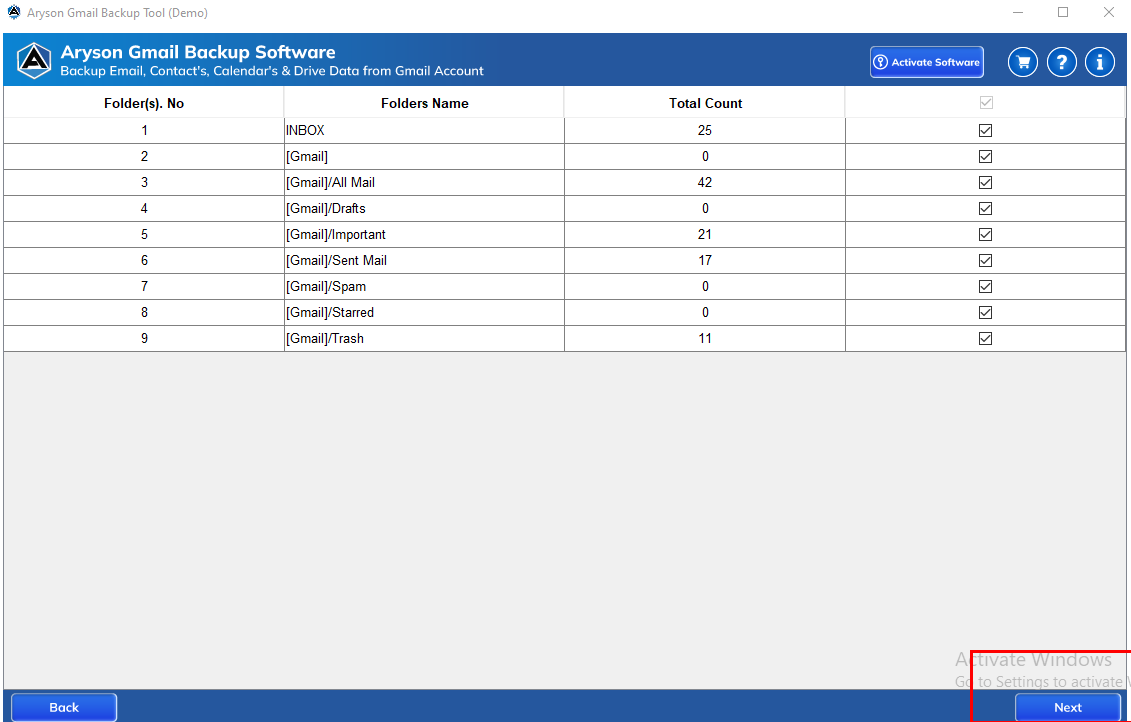This screenshot has height=722, width=1131.
Task: Uncheck the [Gmail]/Important checkbox
Action: point(985,234)
